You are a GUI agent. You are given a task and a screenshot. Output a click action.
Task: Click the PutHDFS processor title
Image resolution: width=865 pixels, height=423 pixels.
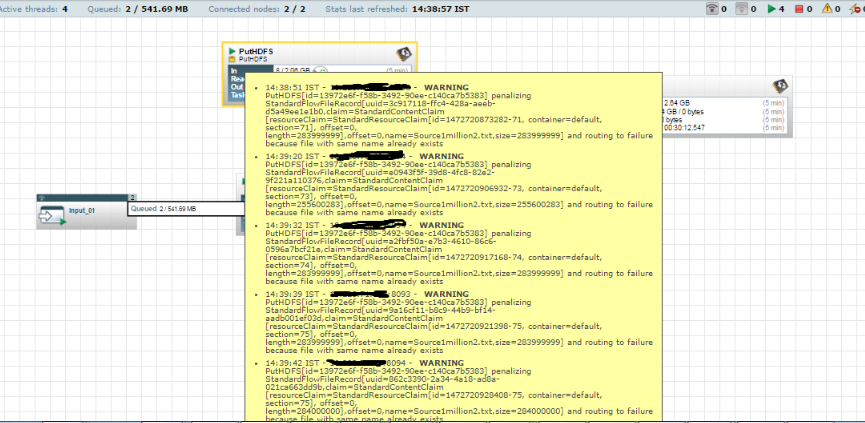pyautogui.click(x=255, y=51)
